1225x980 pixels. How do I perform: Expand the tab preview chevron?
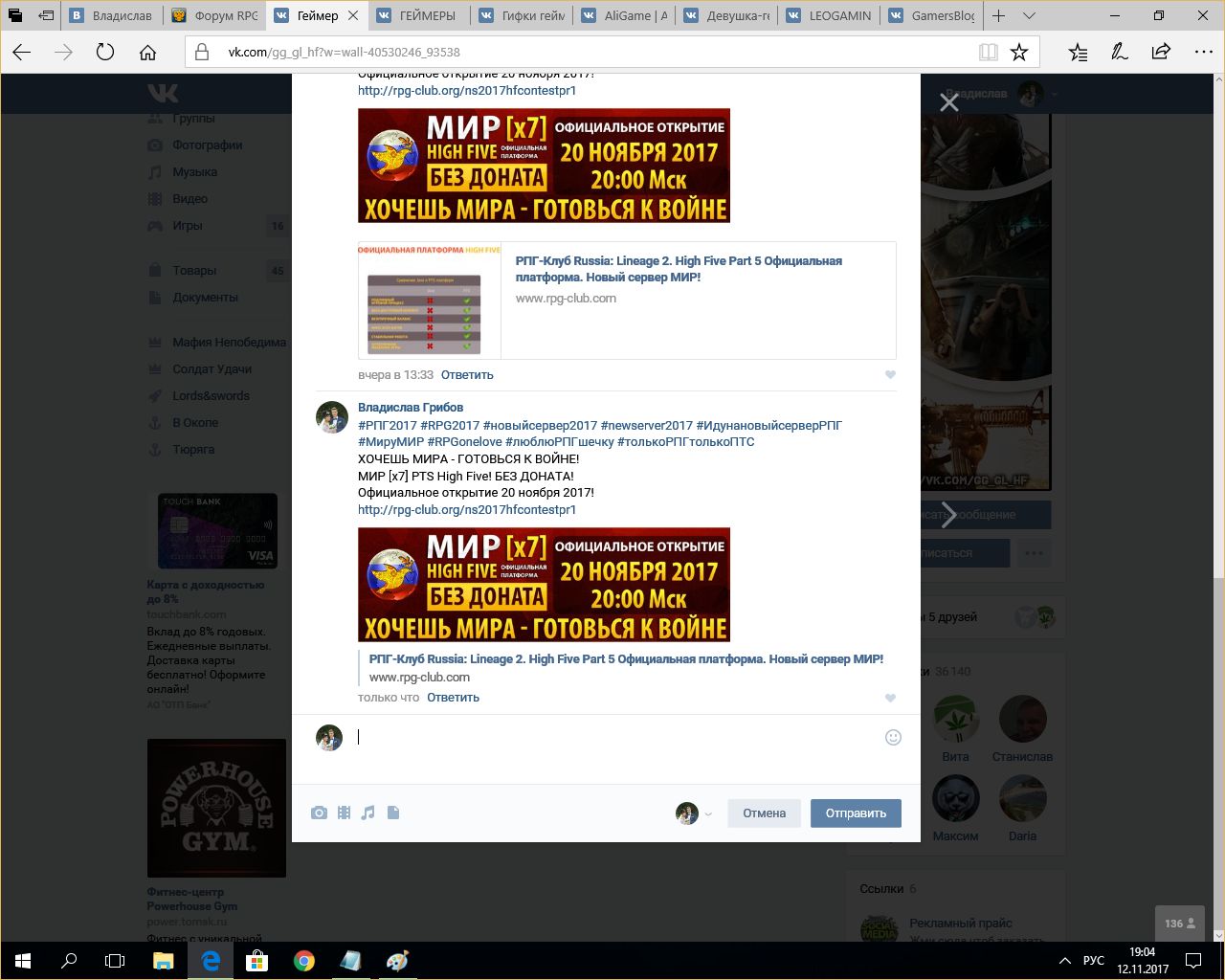pos(1029,16)
